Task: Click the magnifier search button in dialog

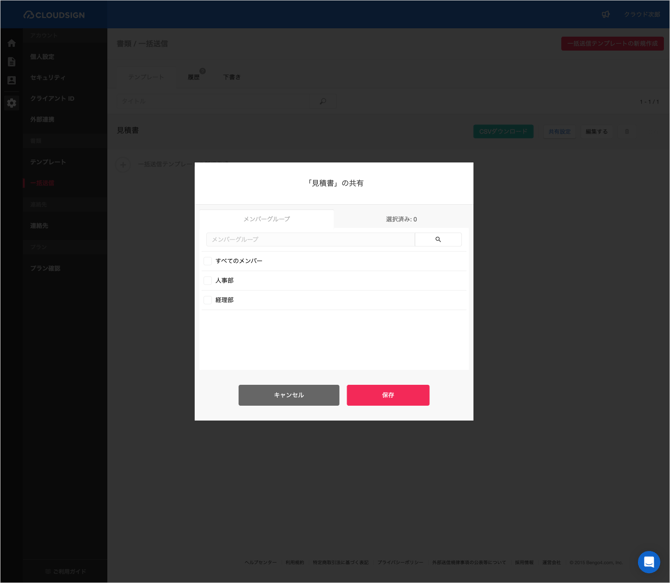Action: 438,240
